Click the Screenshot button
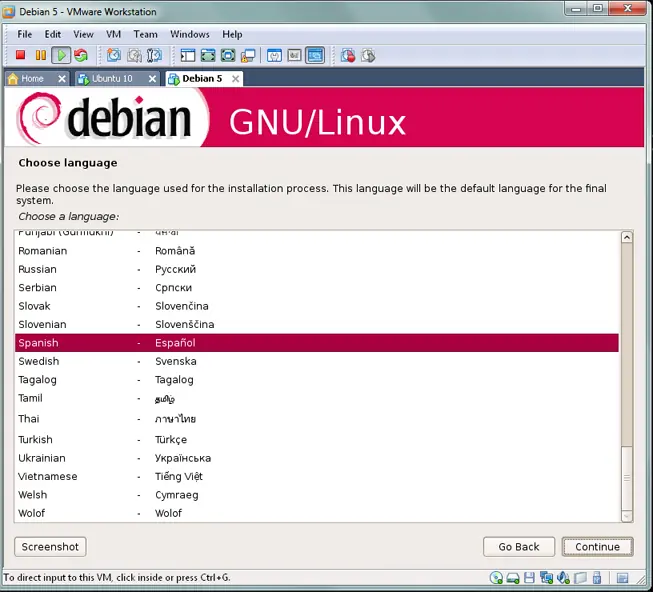This screenshot has width=653, height=592. [50, 547]
